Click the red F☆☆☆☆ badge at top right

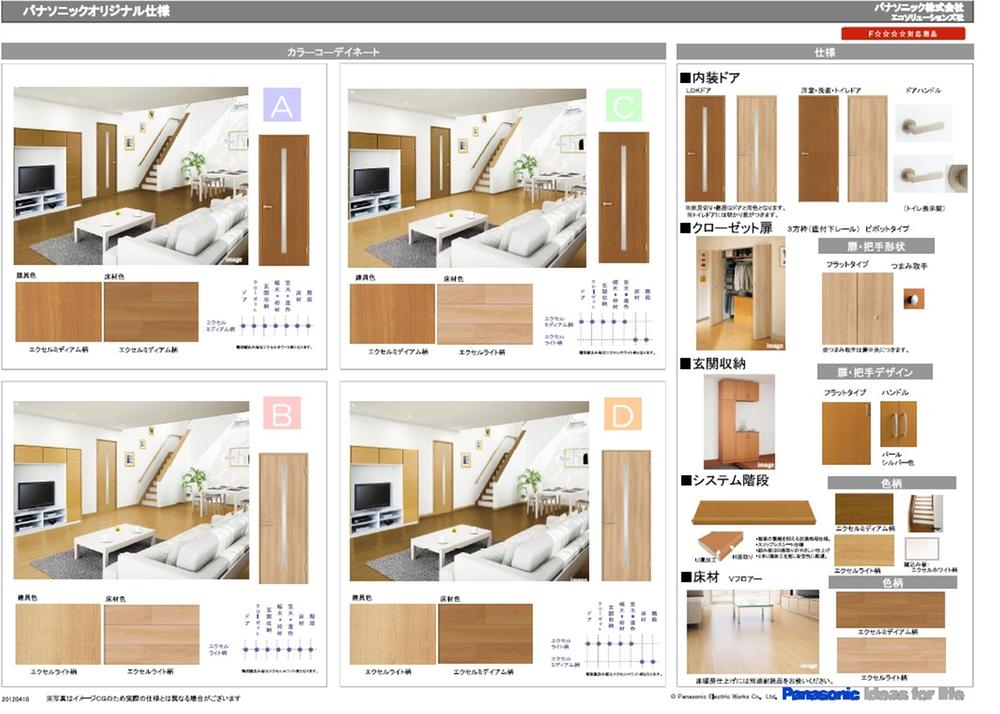(903, 34)
